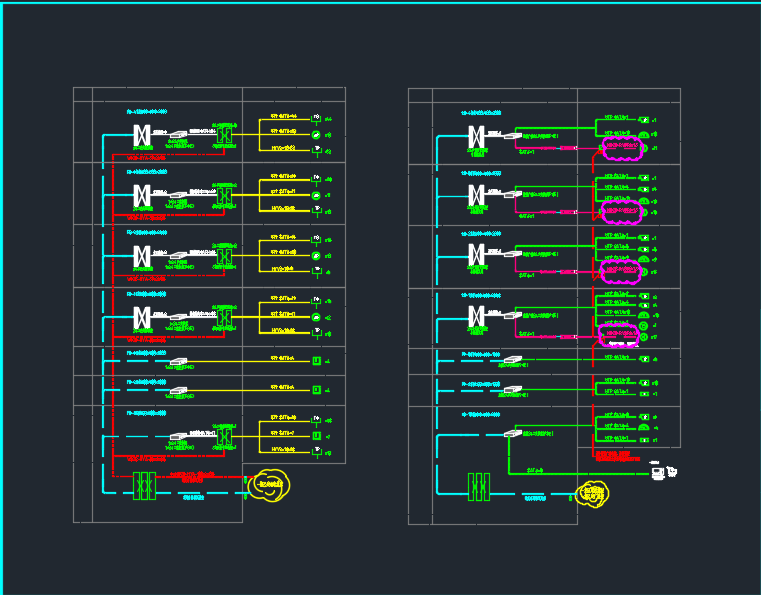761x595 pixels.
Task: Click the green circular outlet in the left diagram's top row
Action: tap(316, 135)
